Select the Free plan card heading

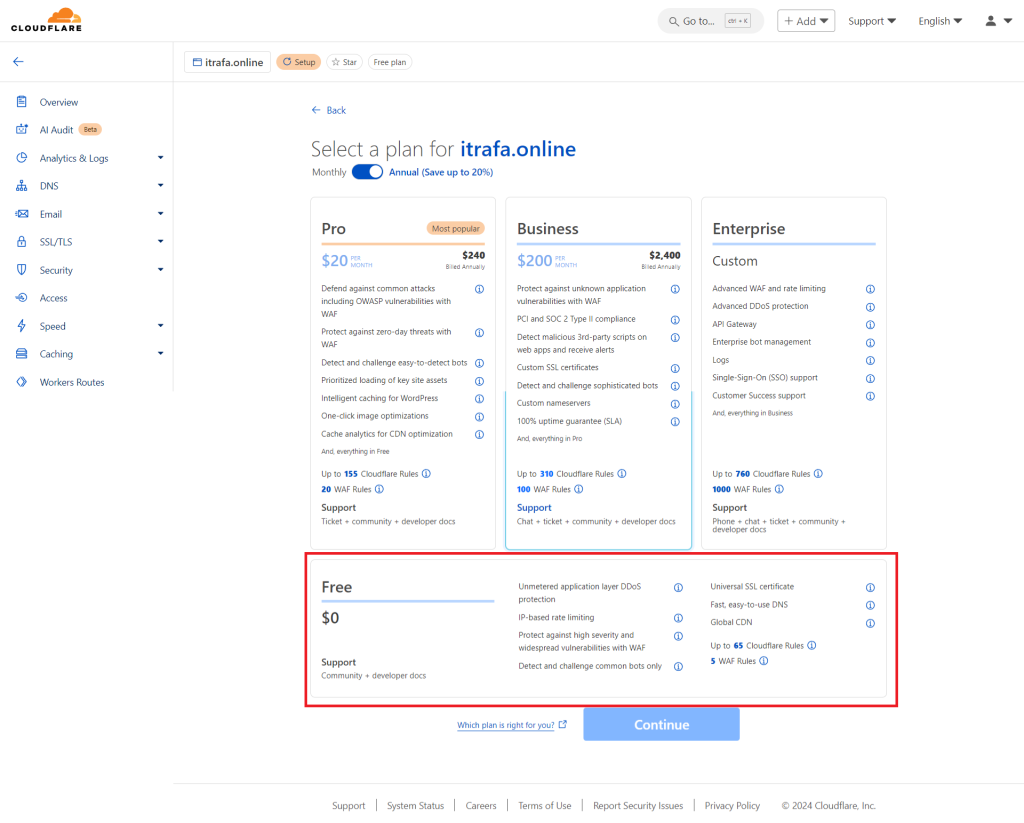coord(336,587)
